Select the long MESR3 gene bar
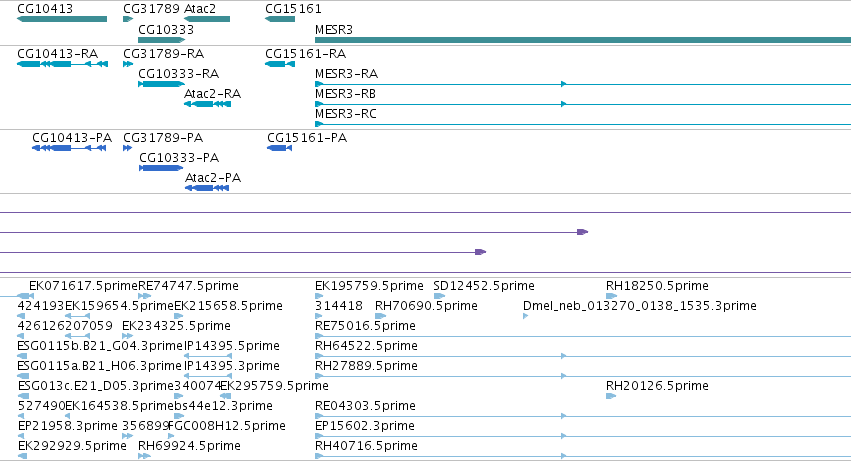 pos(583,40)
